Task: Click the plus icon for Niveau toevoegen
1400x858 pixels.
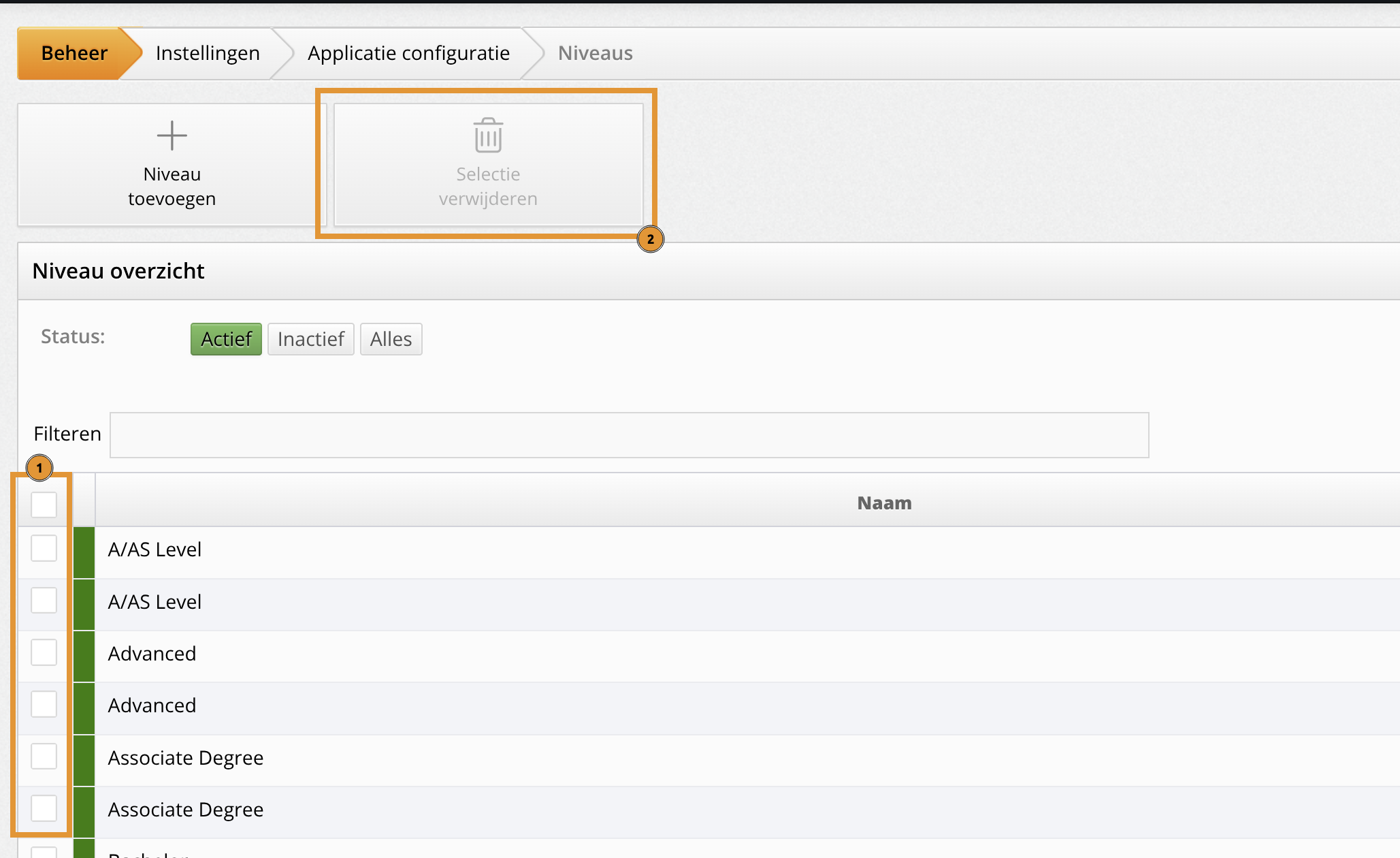Action: 172,136
